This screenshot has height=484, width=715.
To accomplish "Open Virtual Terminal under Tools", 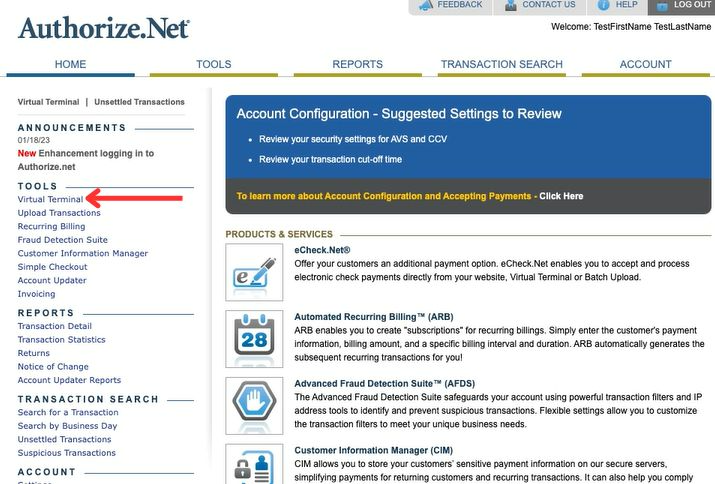I will [51, 199].
